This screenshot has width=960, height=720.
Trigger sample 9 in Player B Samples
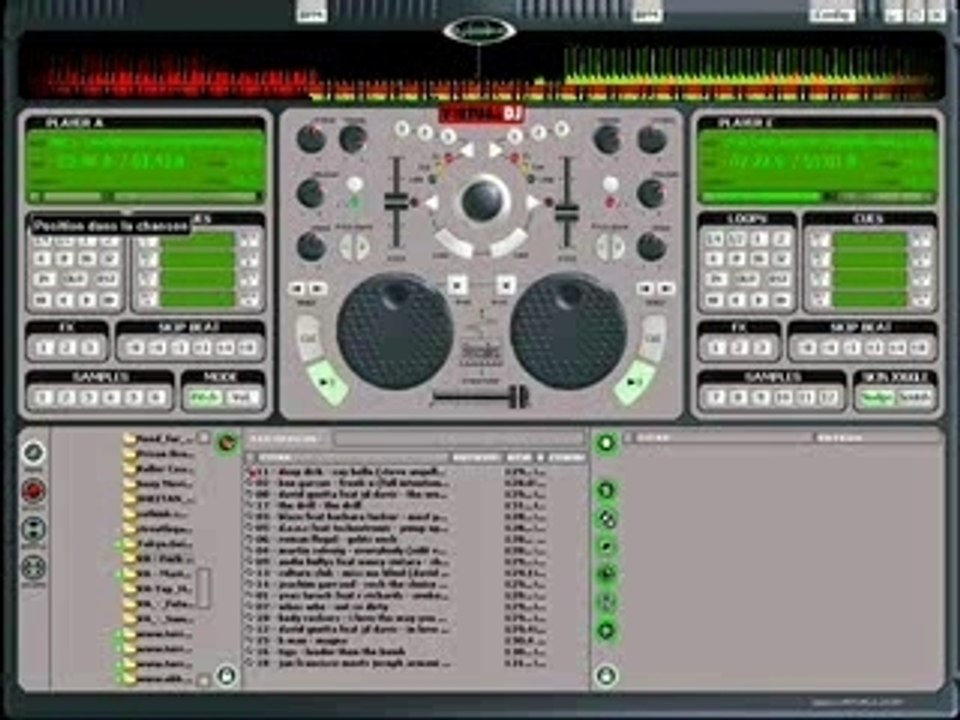click(760, 398)
